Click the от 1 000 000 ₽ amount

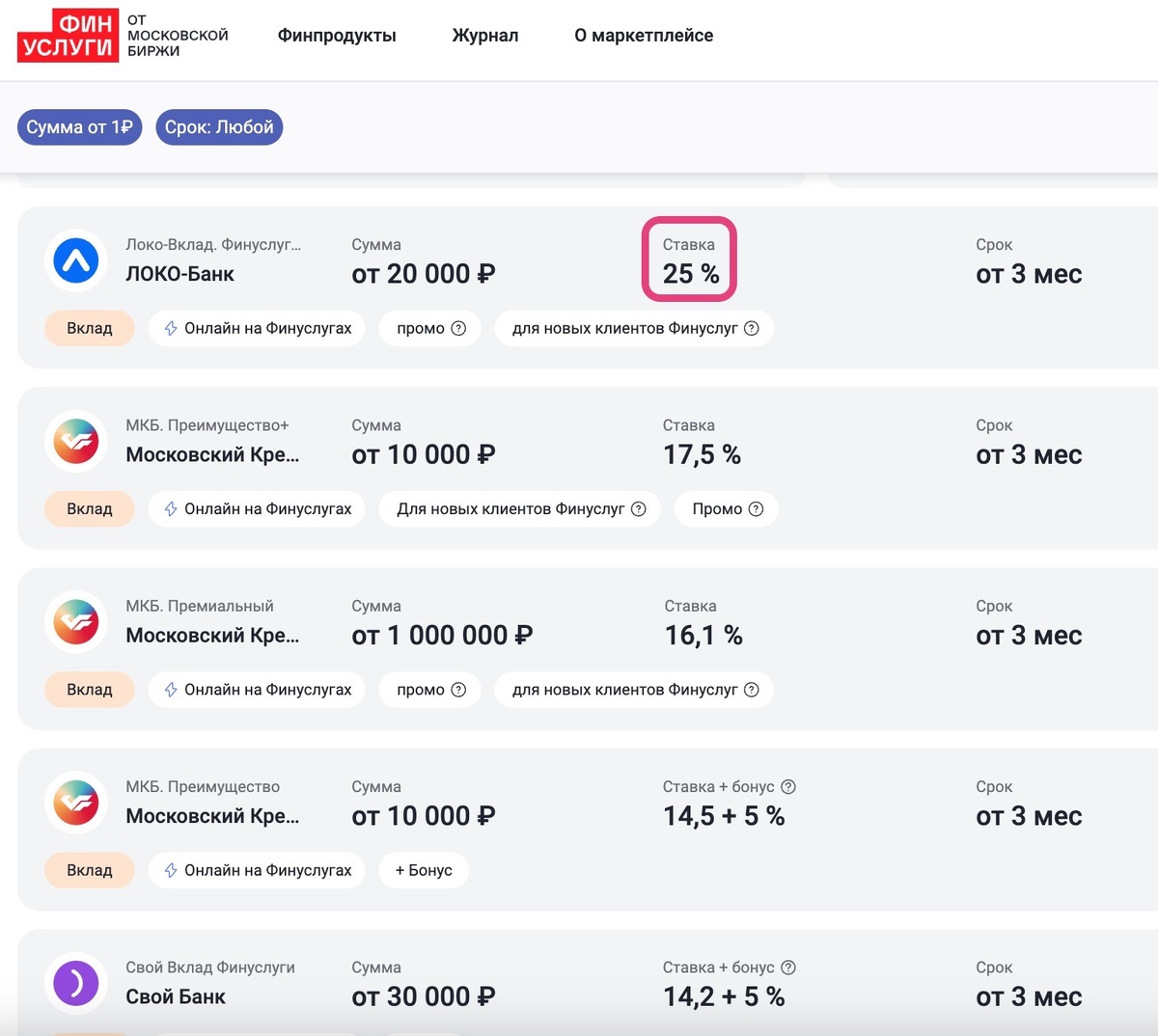442,635
